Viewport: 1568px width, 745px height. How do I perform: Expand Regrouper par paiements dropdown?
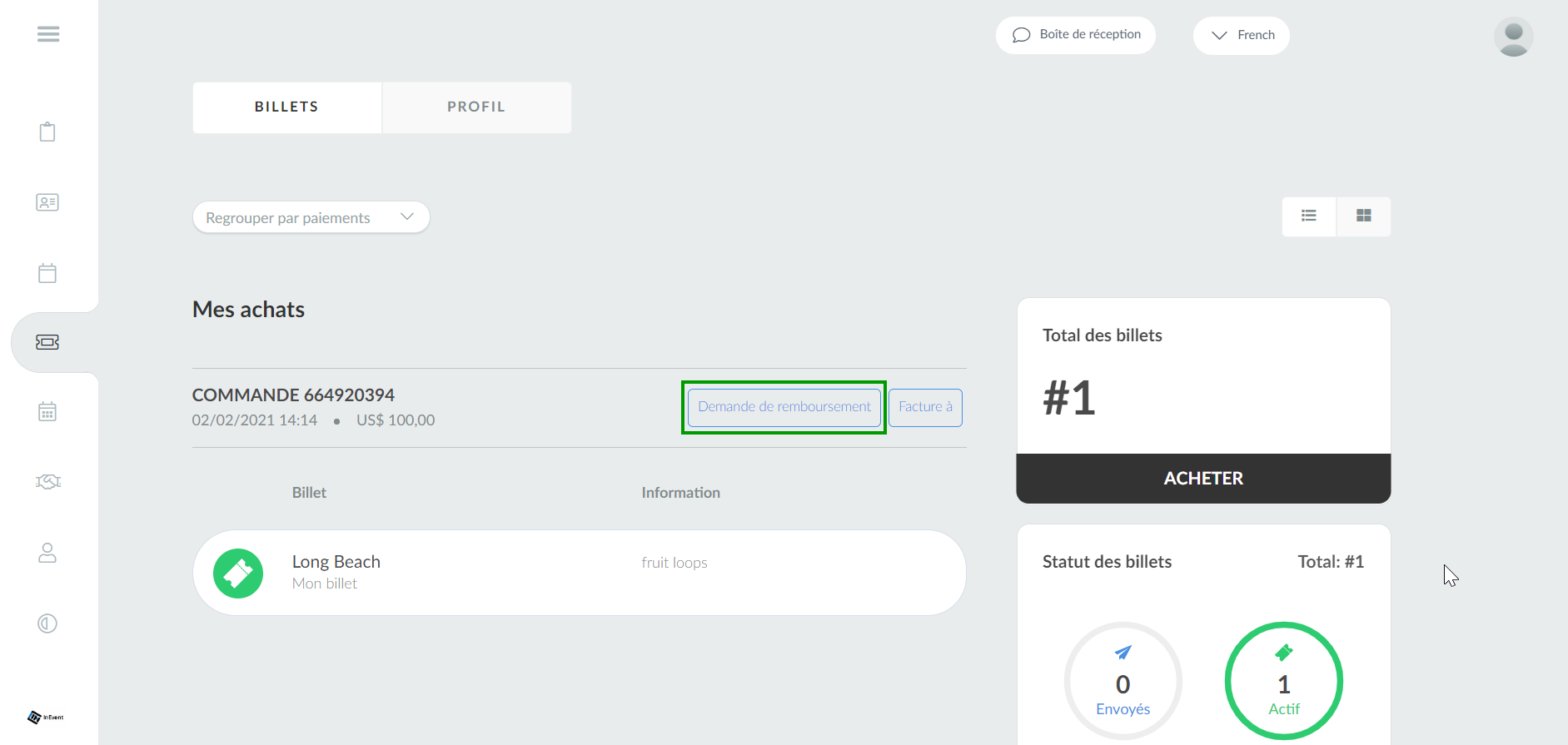311,217
